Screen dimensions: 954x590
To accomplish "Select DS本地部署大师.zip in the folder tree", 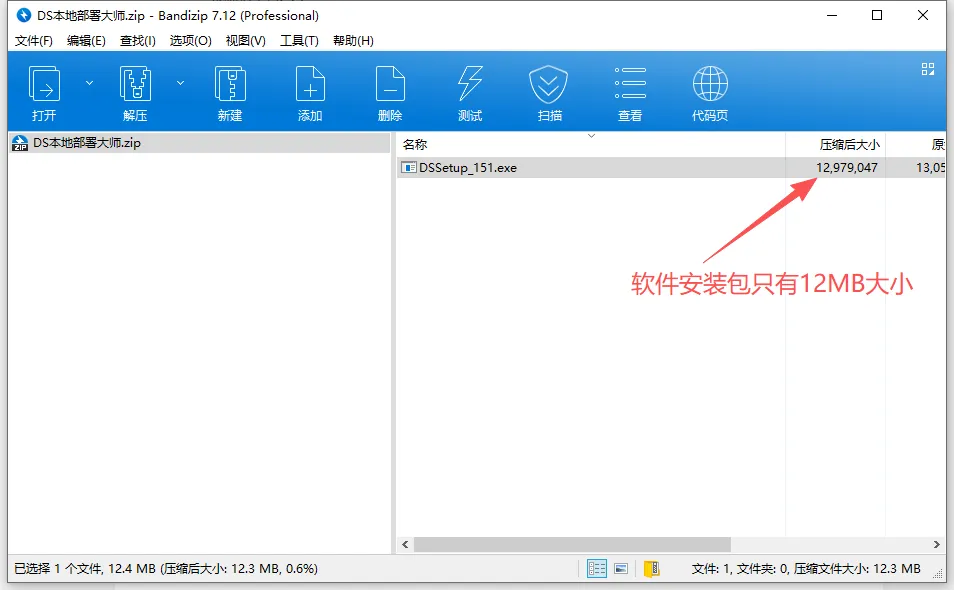I will coord(200,143).
